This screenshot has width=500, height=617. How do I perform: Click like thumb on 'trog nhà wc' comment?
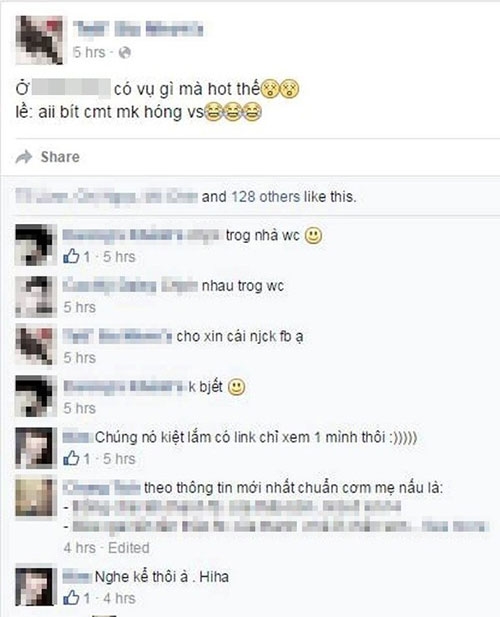click(71, 256)
